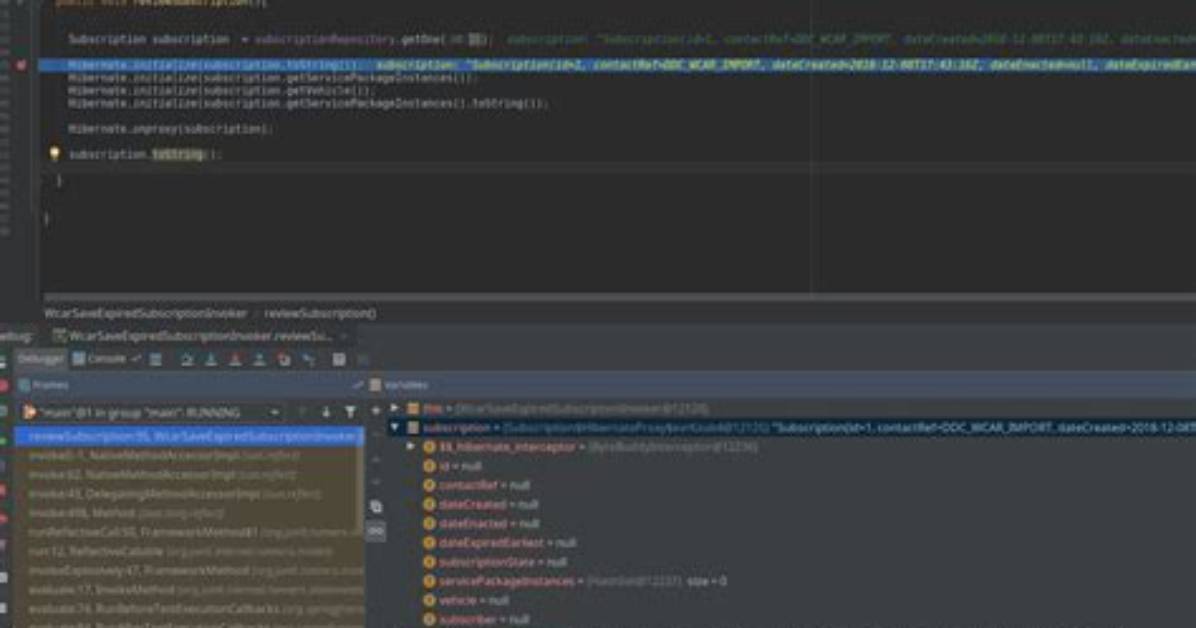Select frame invoke:498, Method
The width and height of the screenshot is (1196, 628).
tap(188, 514)
